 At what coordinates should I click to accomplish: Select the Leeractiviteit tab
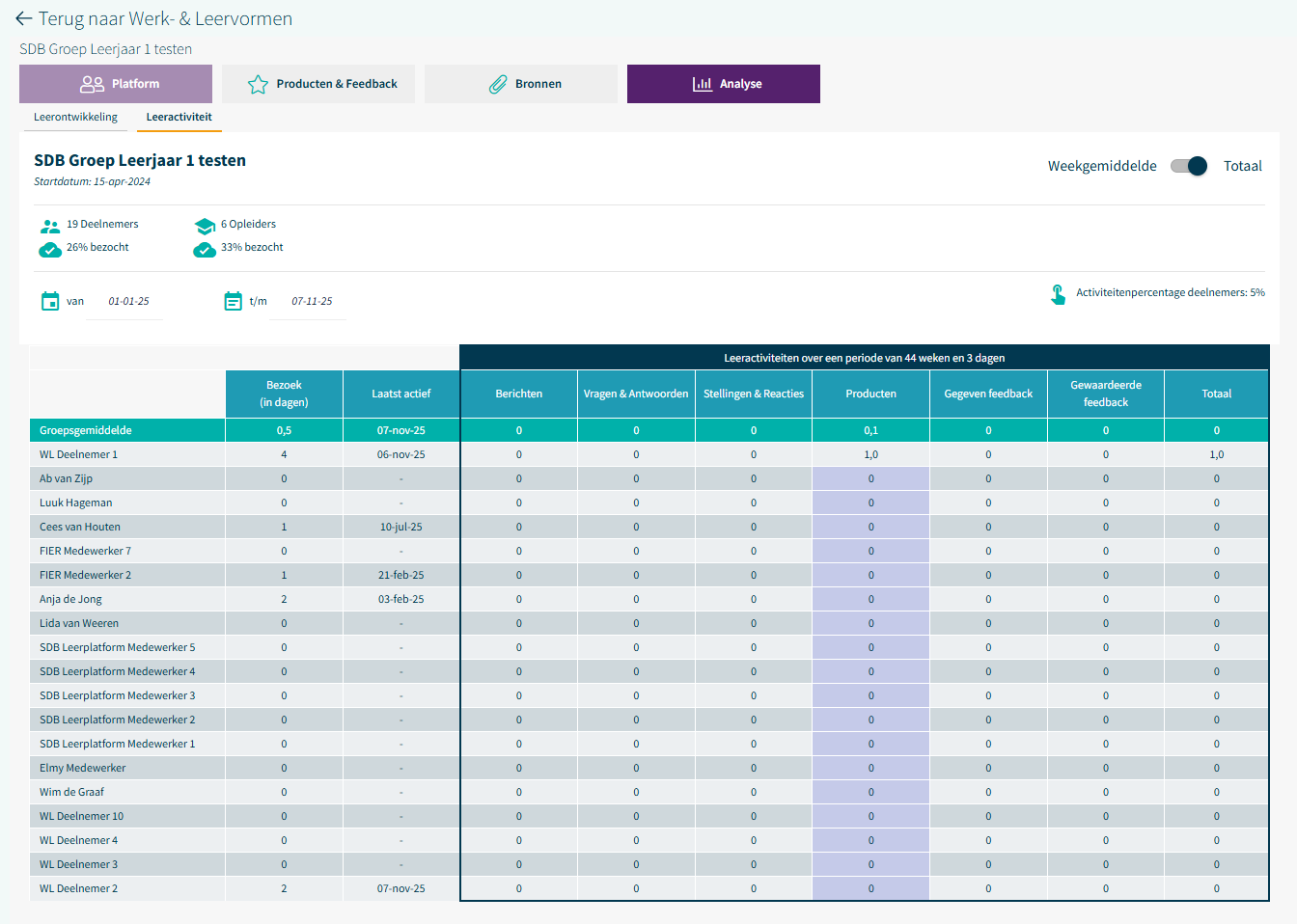tap(179, 118)
